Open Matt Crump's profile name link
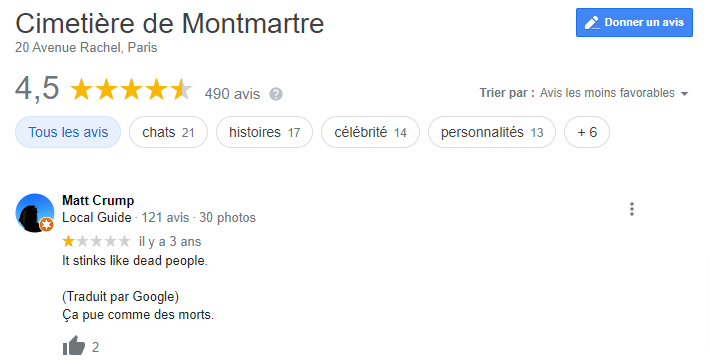The height and width of the screenshot is (364, 710). point(98,200)
